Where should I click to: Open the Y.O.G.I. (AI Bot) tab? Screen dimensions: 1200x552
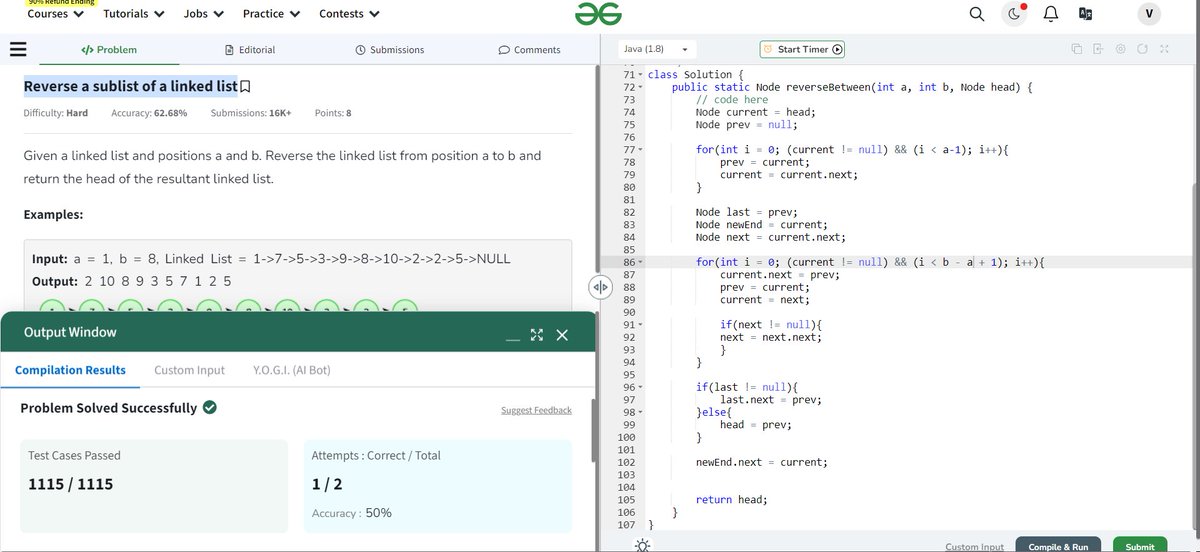tap(292, 370)
